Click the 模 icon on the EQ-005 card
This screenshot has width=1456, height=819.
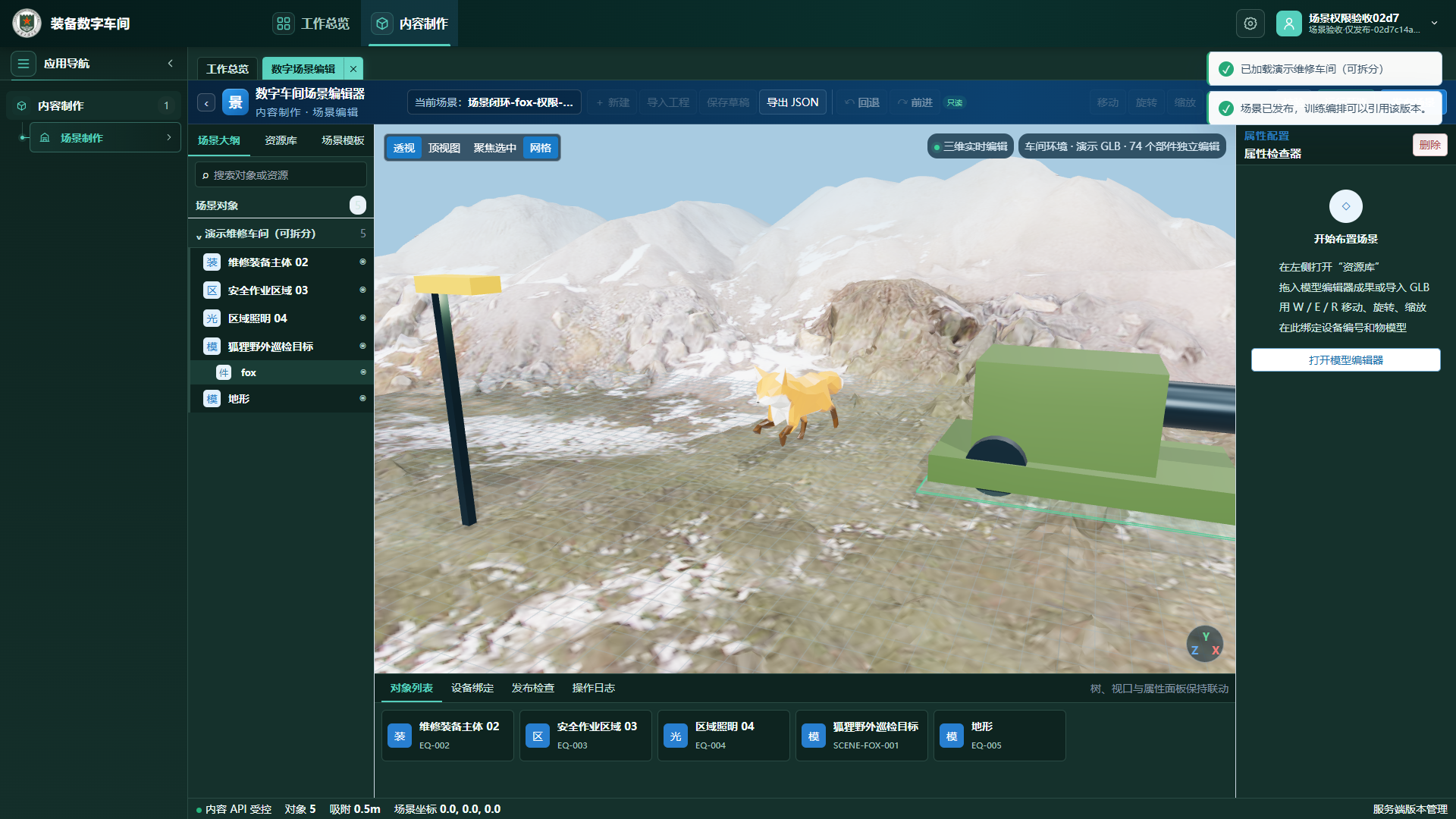point(952,736)
